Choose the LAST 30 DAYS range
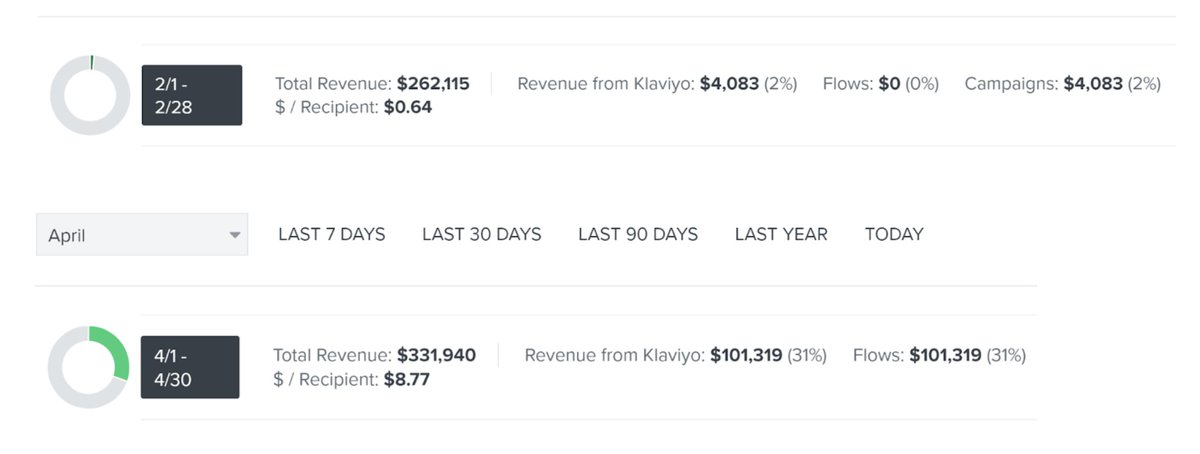Image resolution: width=1200 pixels, height=454 pixels. coord(482,234)
